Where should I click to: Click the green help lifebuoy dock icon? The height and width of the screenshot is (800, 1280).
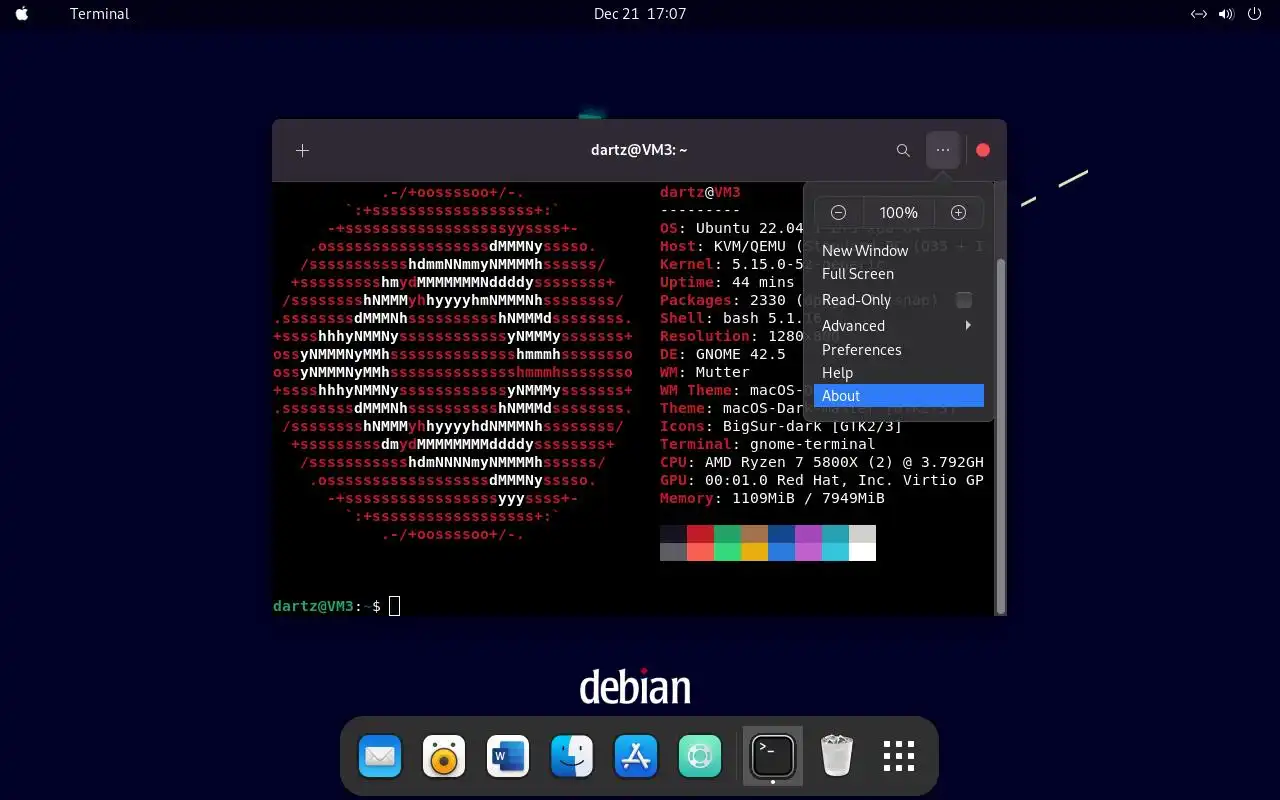click(700, 756)
